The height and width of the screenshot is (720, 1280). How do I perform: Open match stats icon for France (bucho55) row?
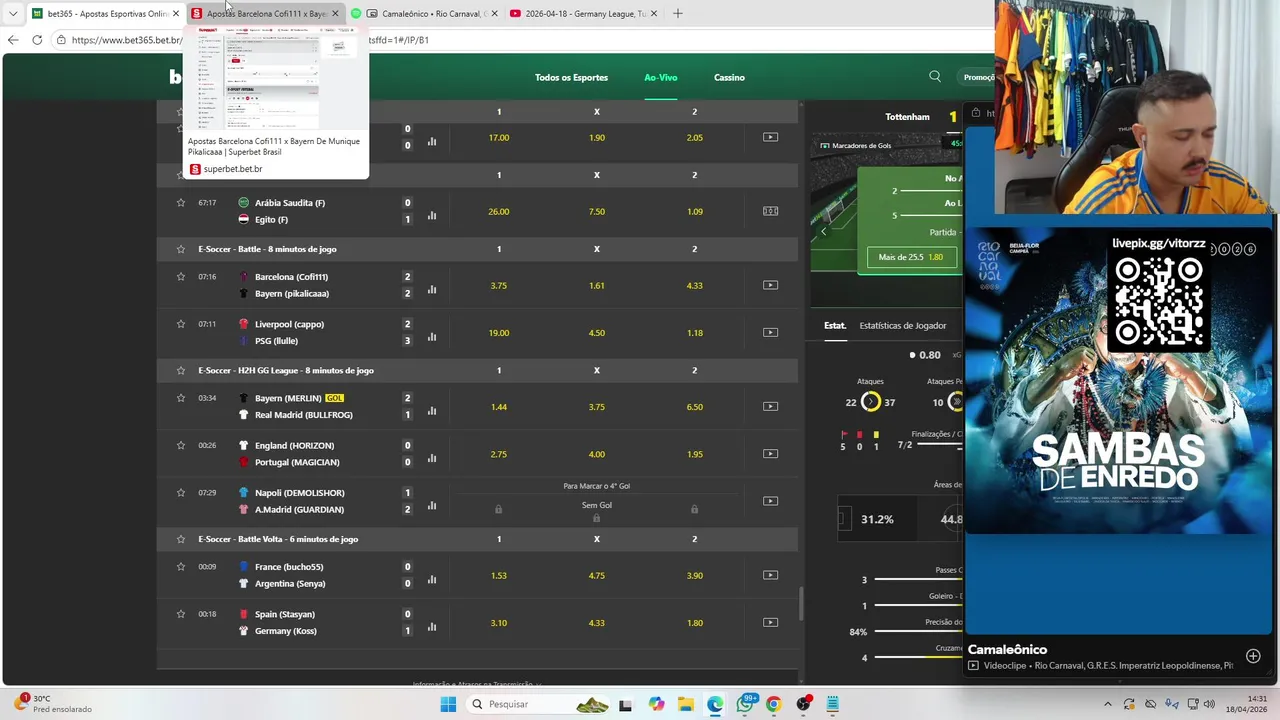432,579
